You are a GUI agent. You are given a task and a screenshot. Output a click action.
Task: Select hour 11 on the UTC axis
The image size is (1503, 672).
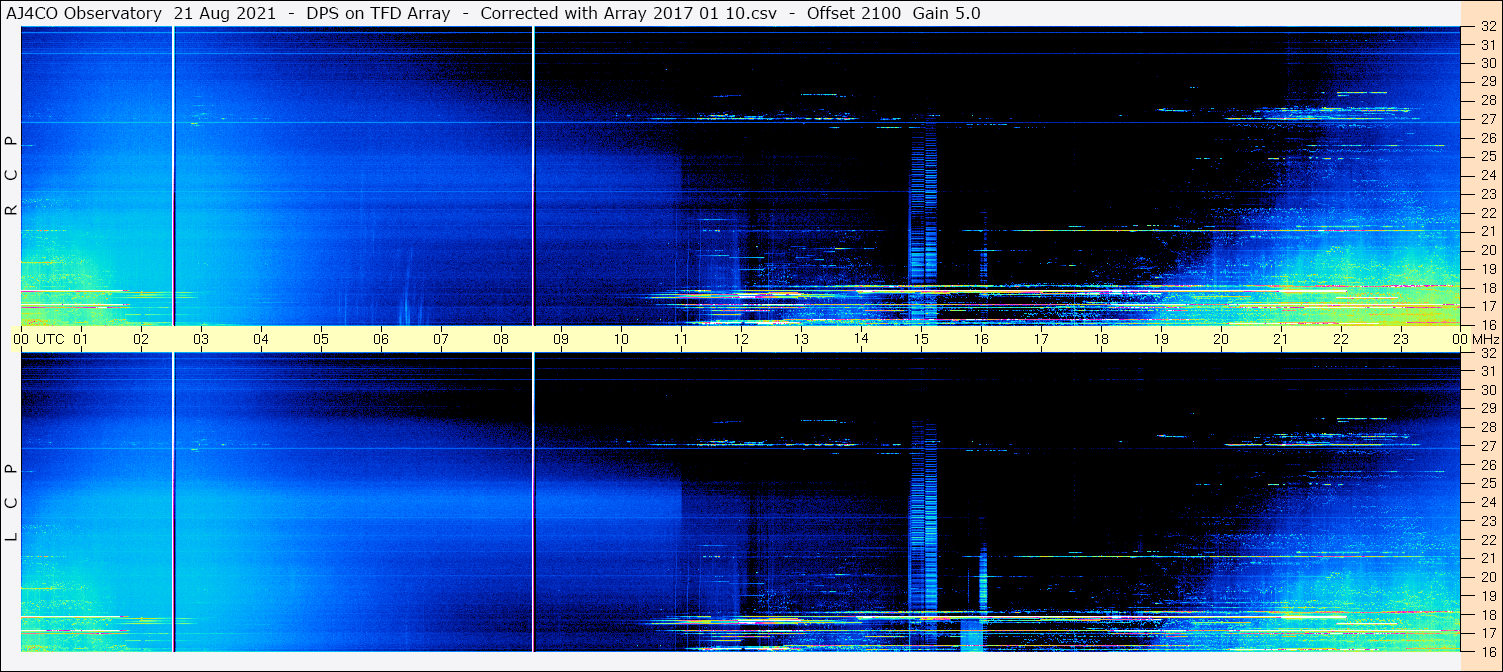[x=681, y=339]
